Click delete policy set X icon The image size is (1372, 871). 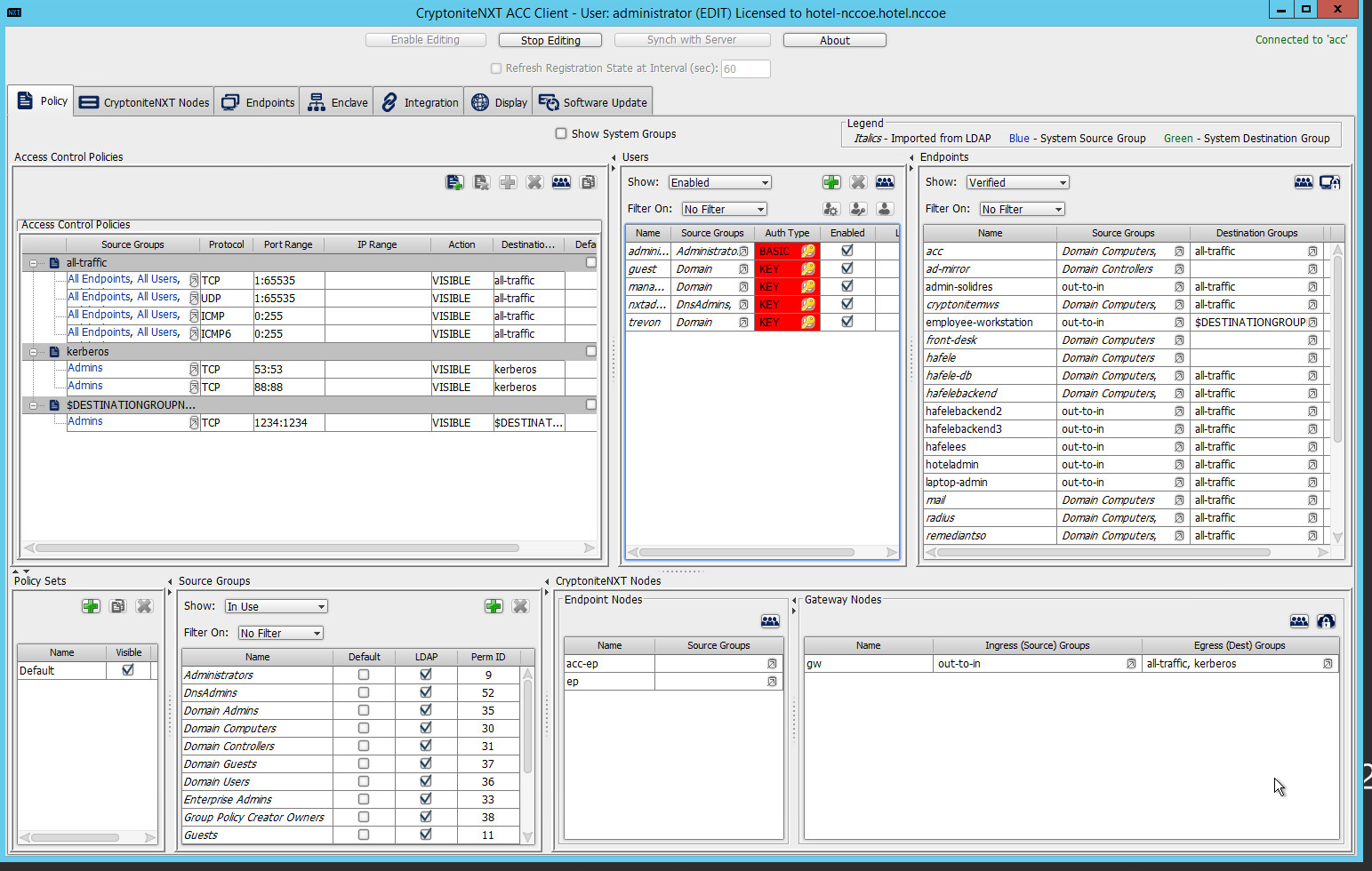[x=144, y=606]
